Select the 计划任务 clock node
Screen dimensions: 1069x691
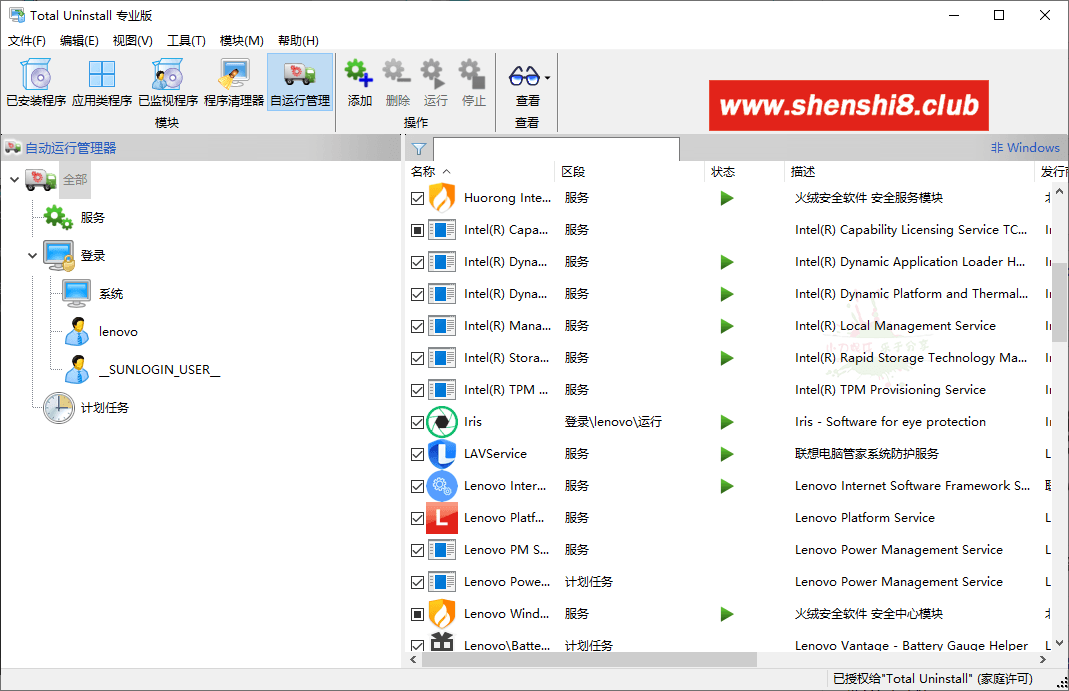[59, 408]
